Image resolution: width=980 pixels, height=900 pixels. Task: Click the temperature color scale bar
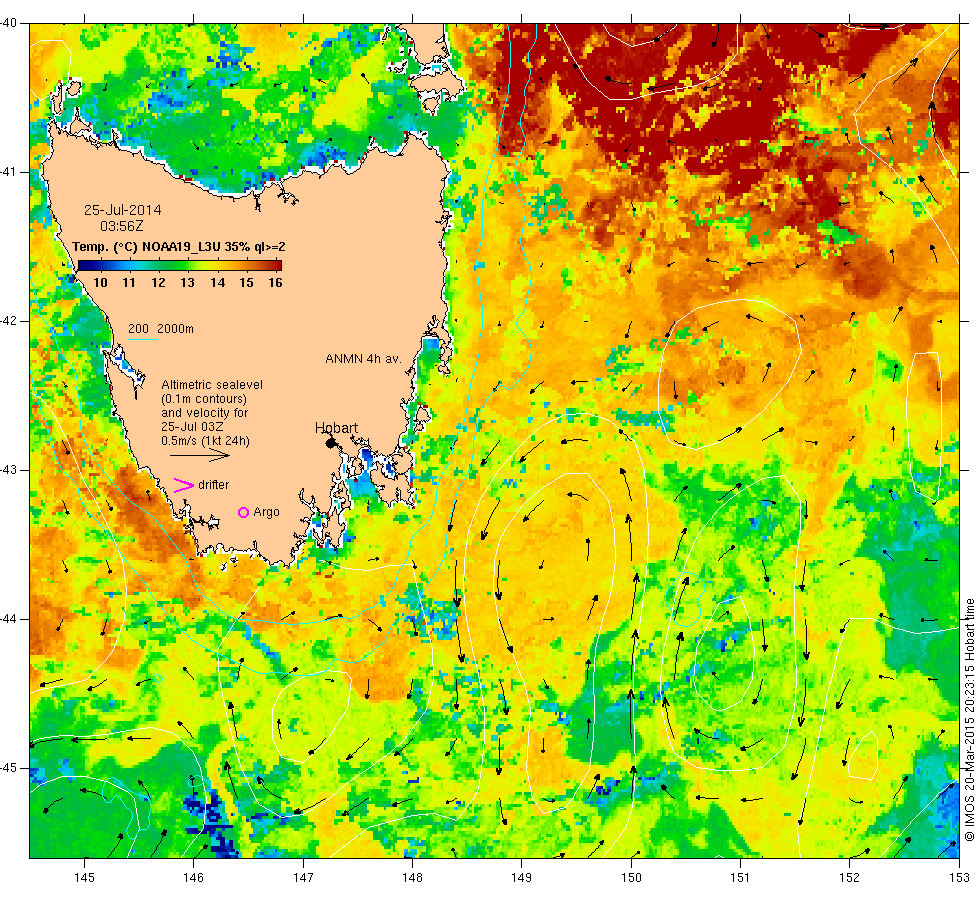(x=180, y=266)
